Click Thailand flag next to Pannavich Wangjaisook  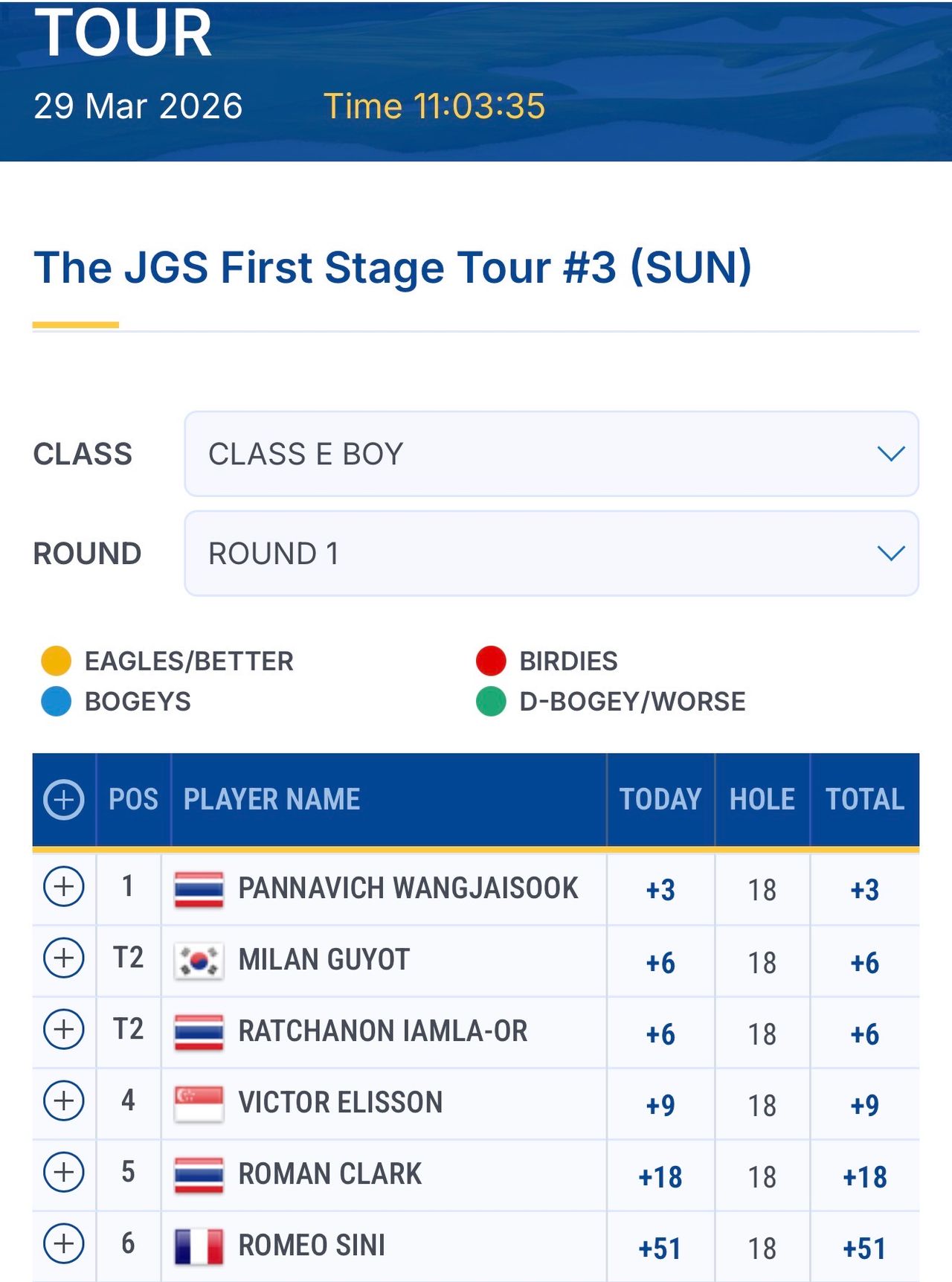(199, 889)
